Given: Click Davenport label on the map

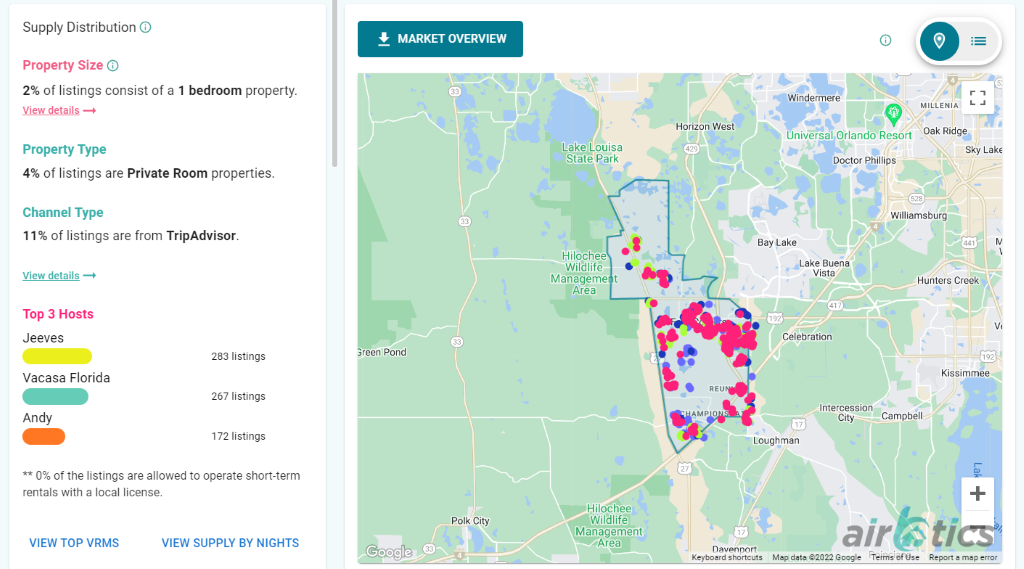Looking at the screenshot, I should [x=734, y=549].
